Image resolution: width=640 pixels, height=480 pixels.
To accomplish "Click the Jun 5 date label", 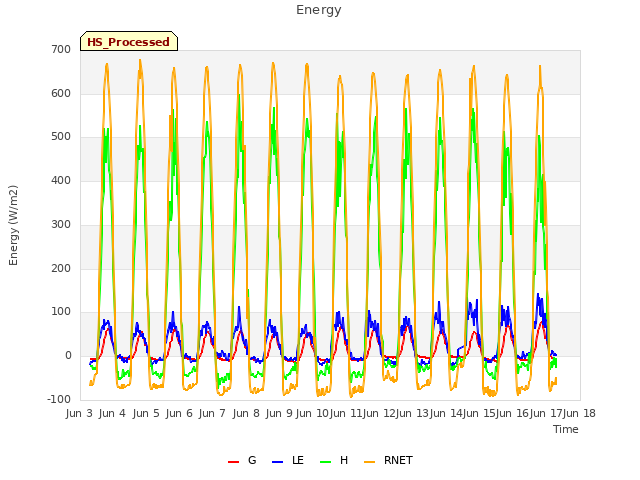I will click(146, 413).
